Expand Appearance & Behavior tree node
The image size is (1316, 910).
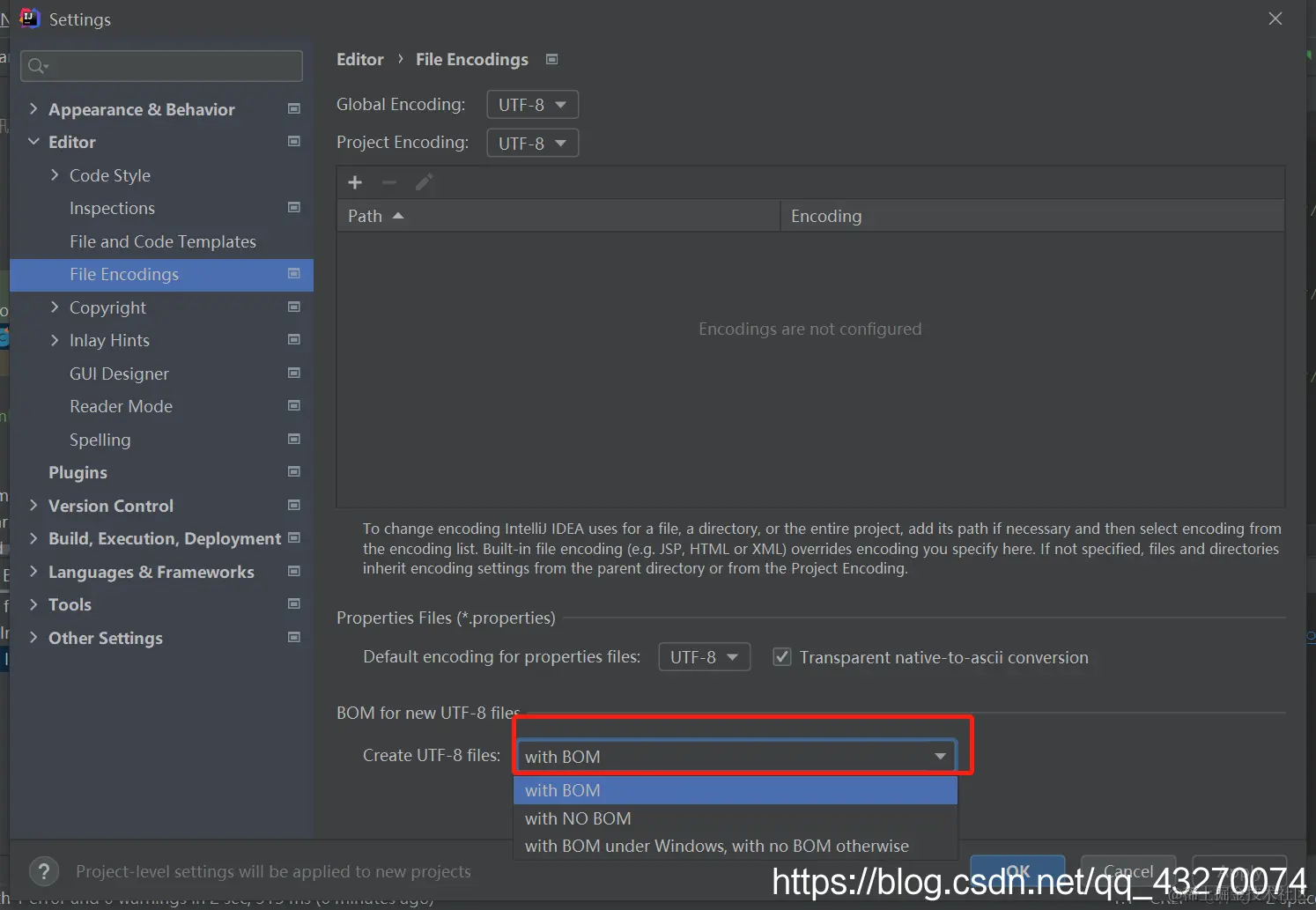coord(33,108)
